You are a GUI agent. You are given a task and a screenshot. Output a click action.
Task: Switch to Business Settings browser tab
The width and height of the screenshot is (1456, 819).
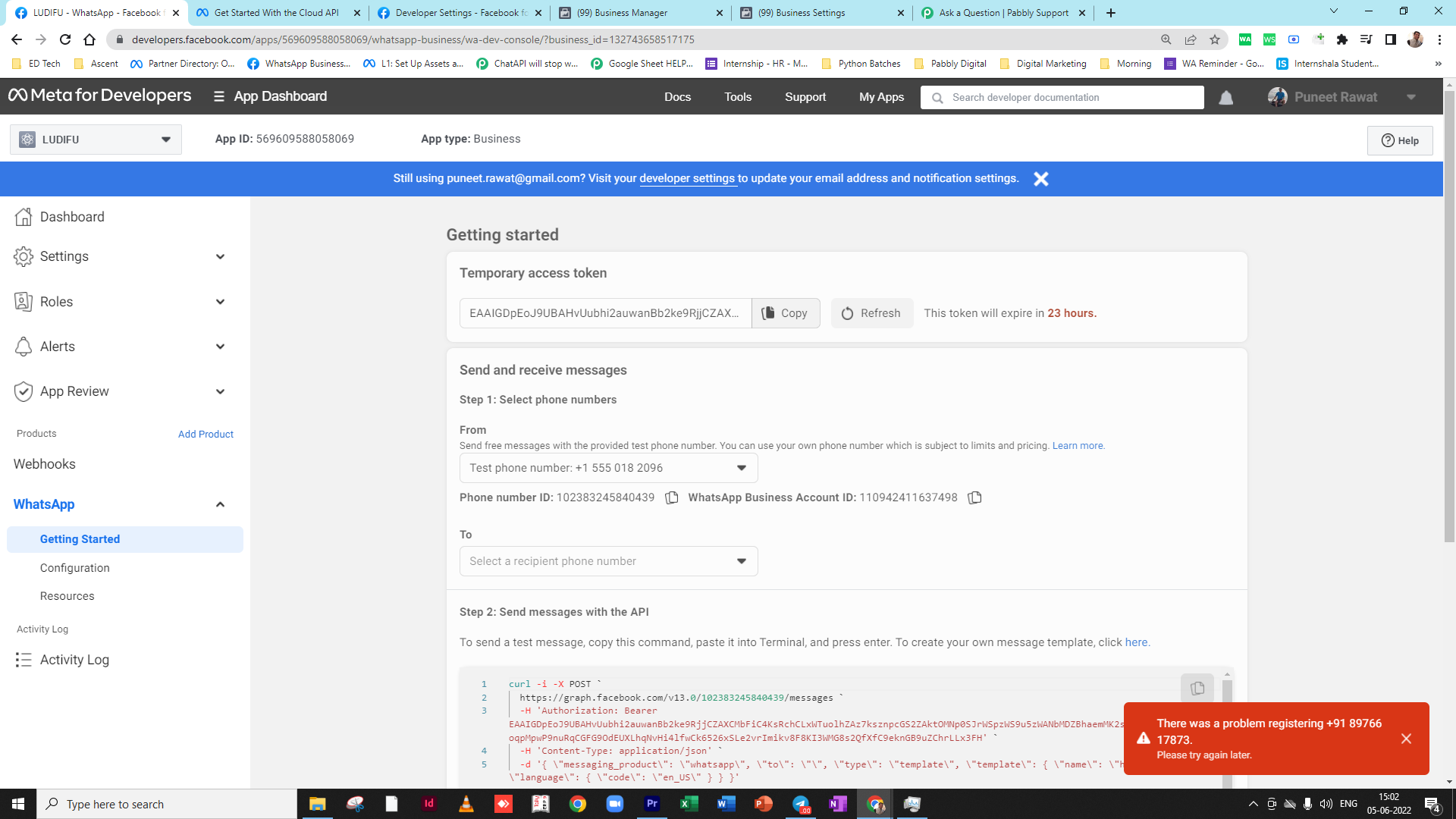tap(822, 13)
